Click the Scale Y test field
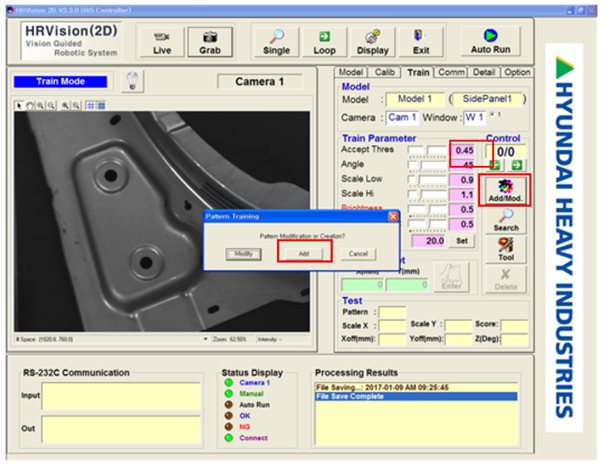This screenshot has height=464, width=605. [x=458, y=326]
